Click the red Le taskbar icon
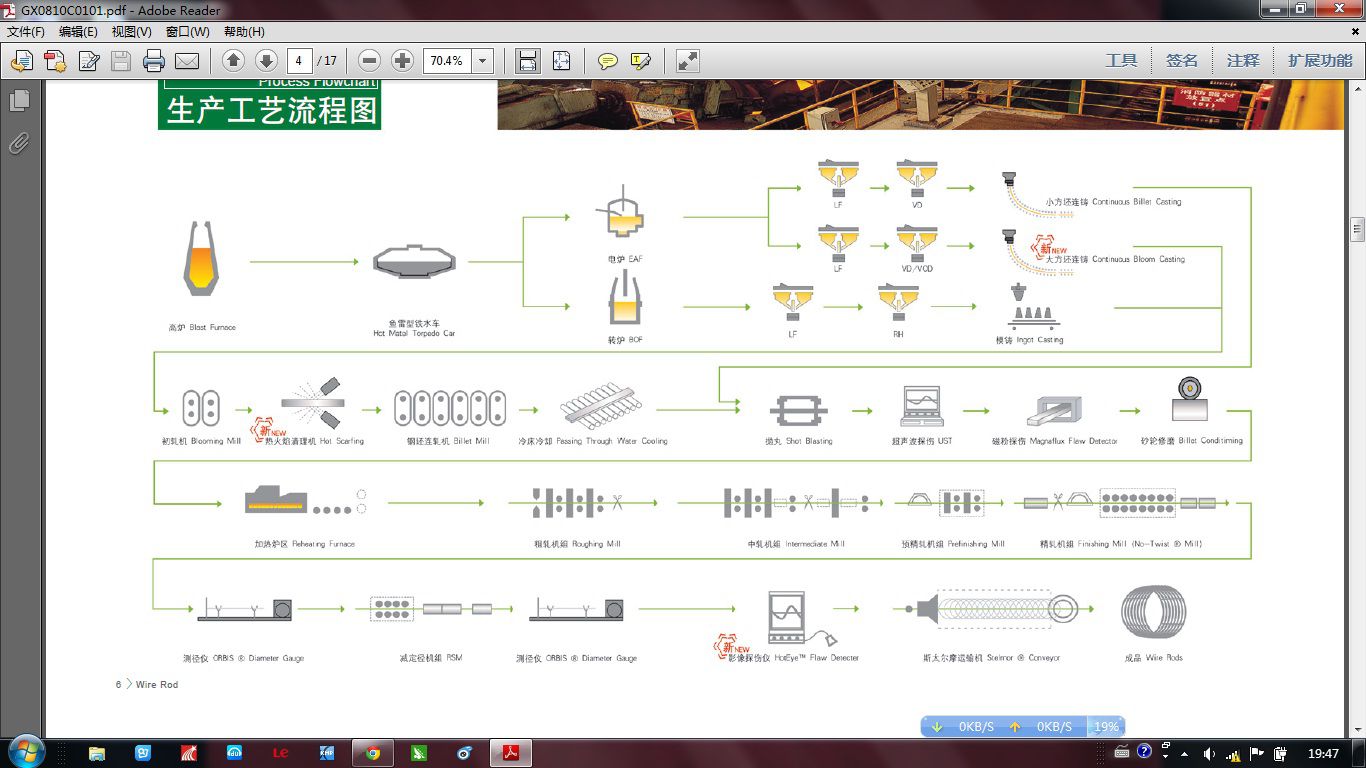This screenshot has width=1366, height=768. click(280, 753)
